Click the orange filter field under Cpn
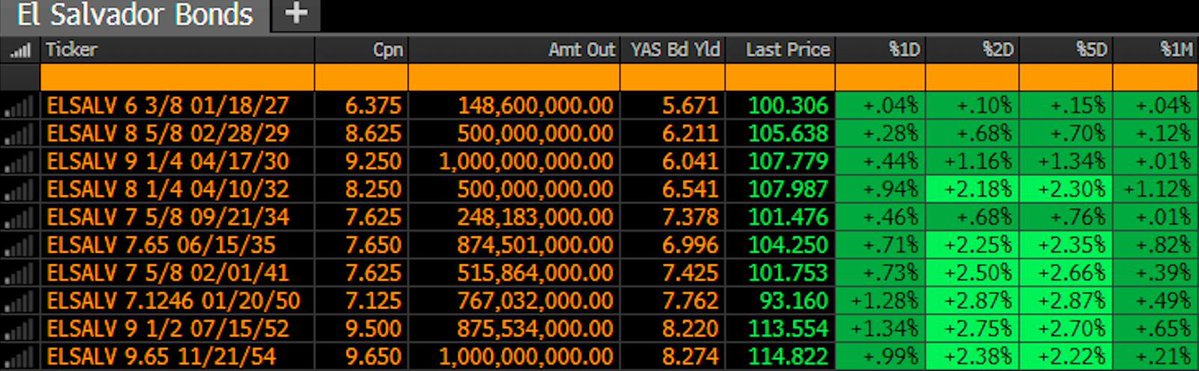The width and height of the screenshot is (1199, 371). [x=361, y=77]
